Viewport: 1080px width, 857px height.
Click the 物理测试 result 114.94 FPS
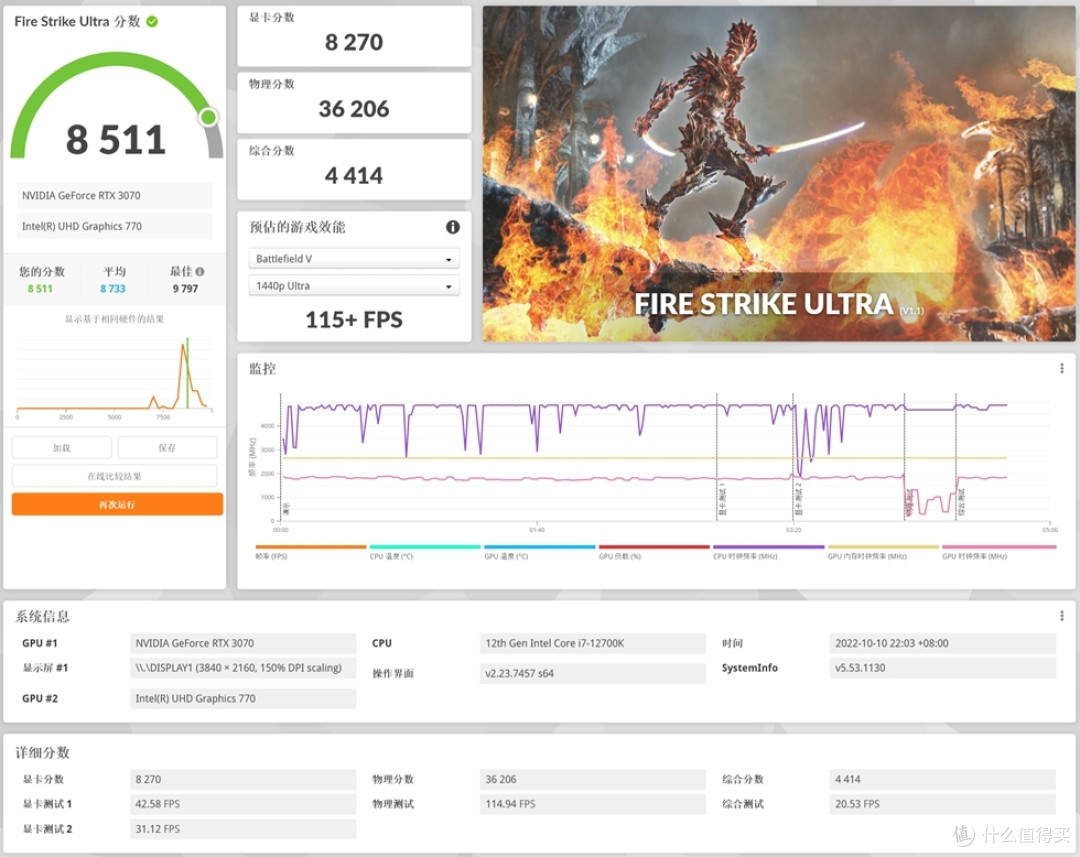point(592,804)
